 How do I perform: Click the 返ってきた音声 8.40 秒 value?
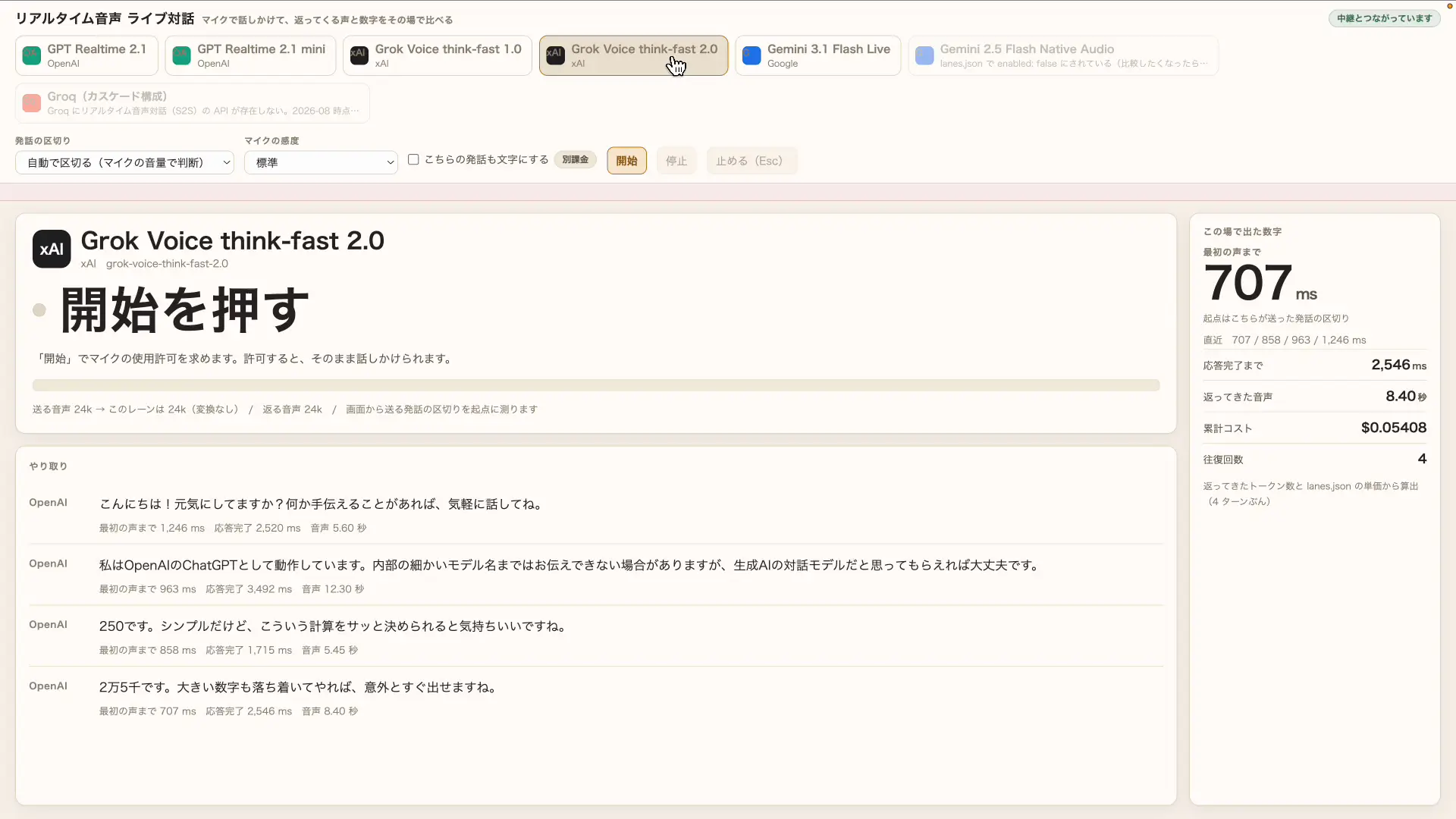(x=1406, y=397)
